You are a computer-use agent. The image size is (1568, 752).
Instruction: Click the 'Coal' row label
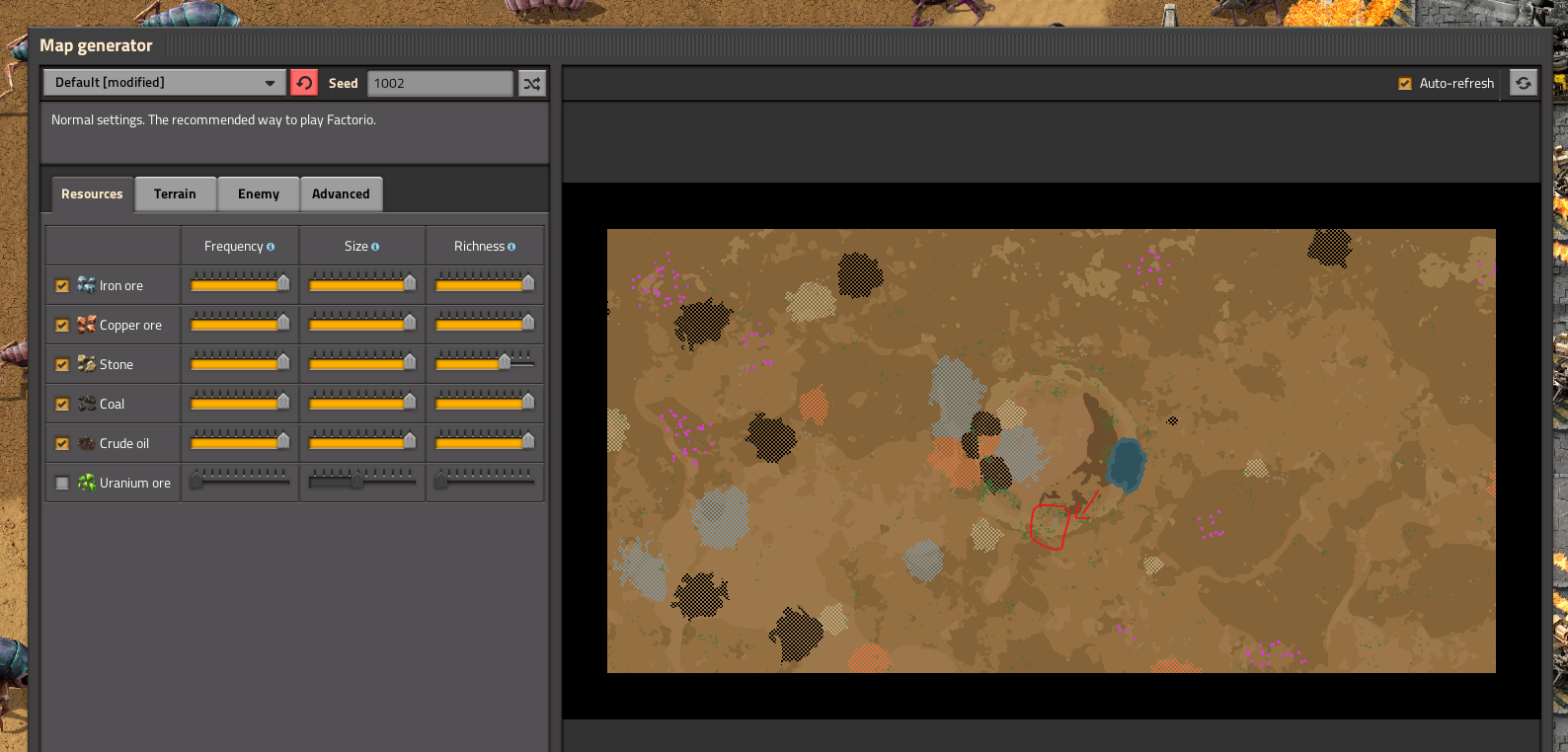click(x=113, y=405)
